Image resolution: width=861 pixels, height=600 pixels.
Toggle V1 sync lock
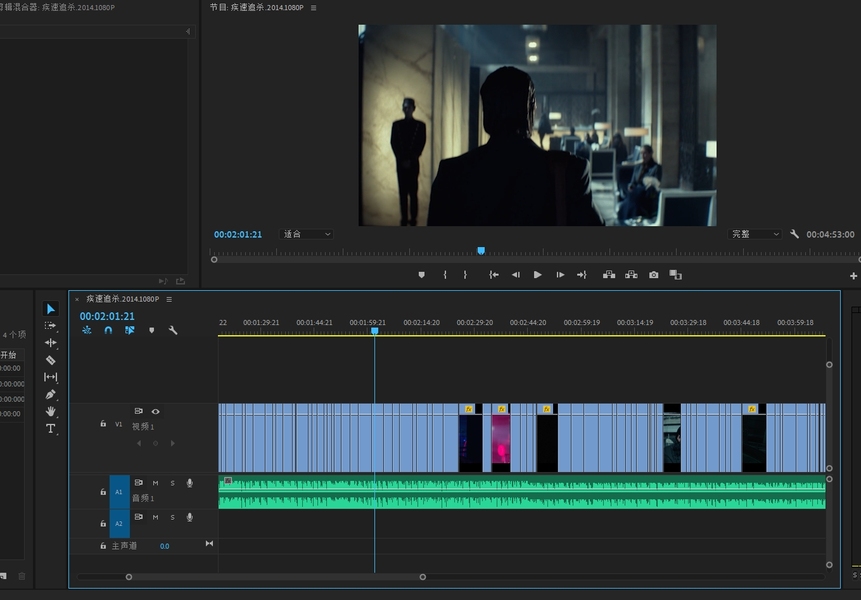[x=138, y=411]
